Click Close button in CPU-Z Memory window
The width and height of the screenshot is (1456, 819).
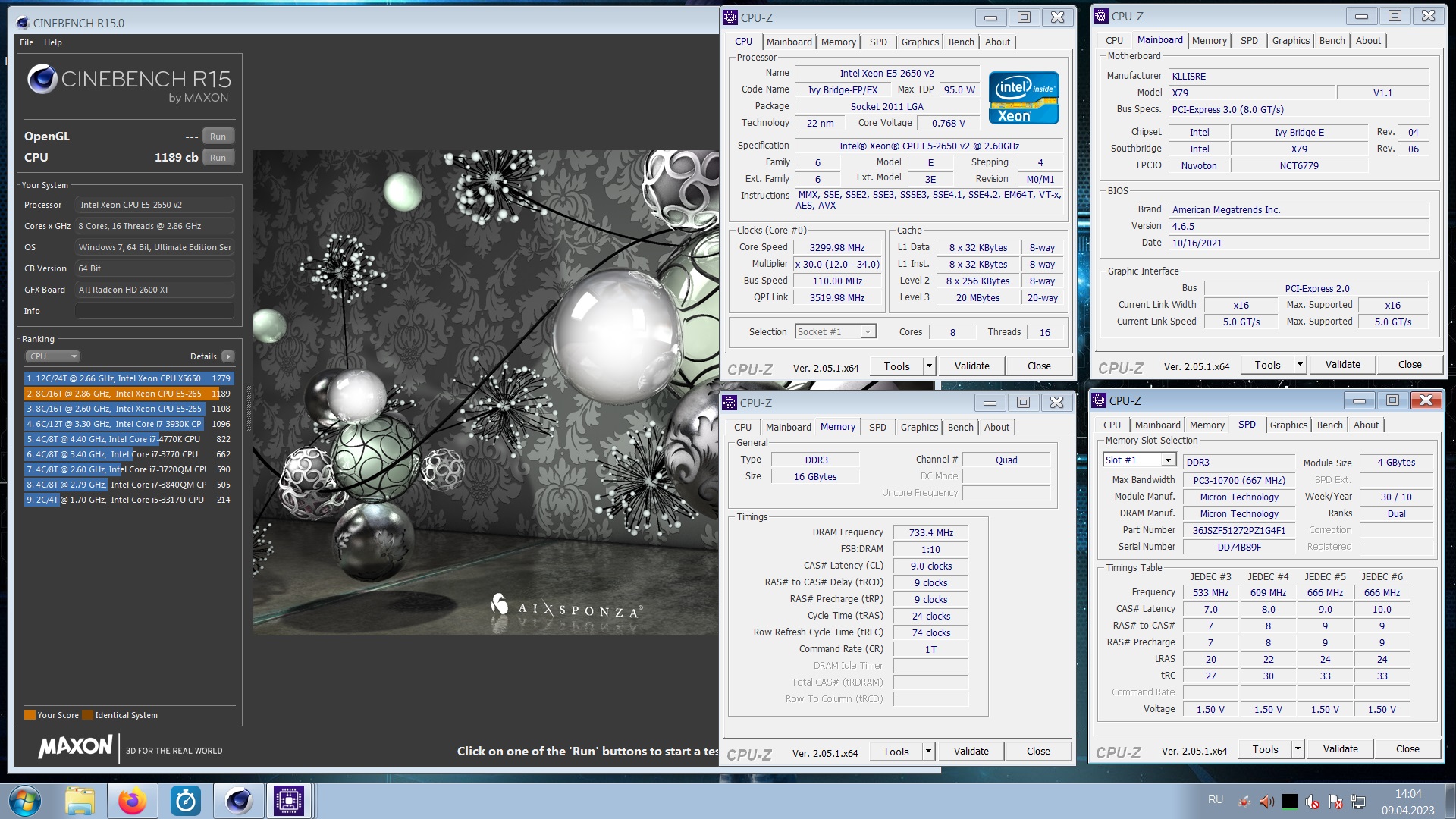pyautogui.click(x=1038, y=752)
